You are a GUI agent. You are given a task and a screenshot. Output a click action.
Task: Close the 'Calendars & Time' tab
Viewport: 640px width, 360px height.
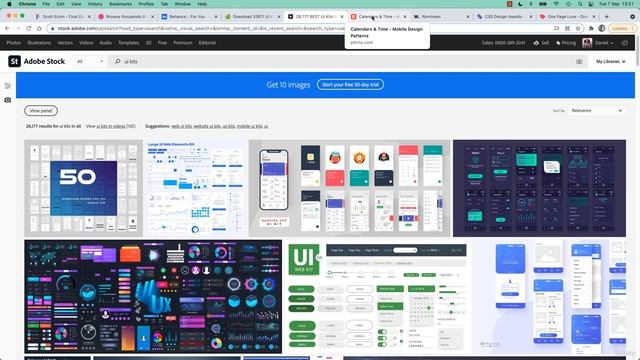(404, 16)
